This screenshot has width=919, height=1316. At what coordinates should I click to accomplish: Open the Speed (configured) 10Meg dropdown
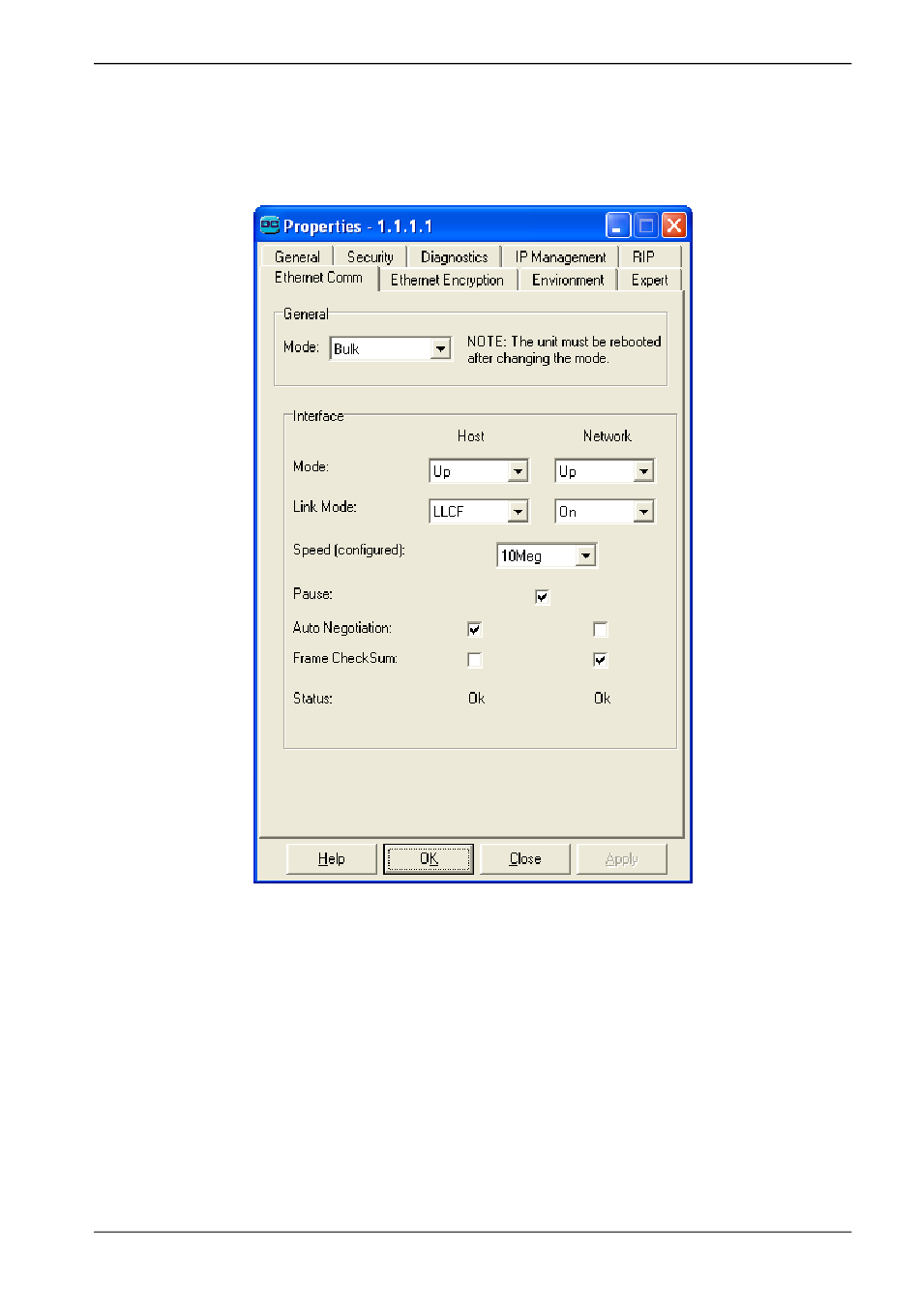click(x=586, y=555)
